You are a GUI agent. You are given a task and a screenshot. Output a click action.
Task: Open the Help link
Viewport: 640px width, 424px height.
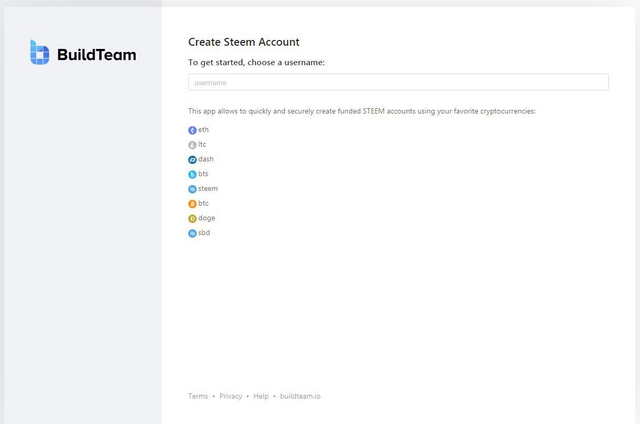(x=261, y=396)
